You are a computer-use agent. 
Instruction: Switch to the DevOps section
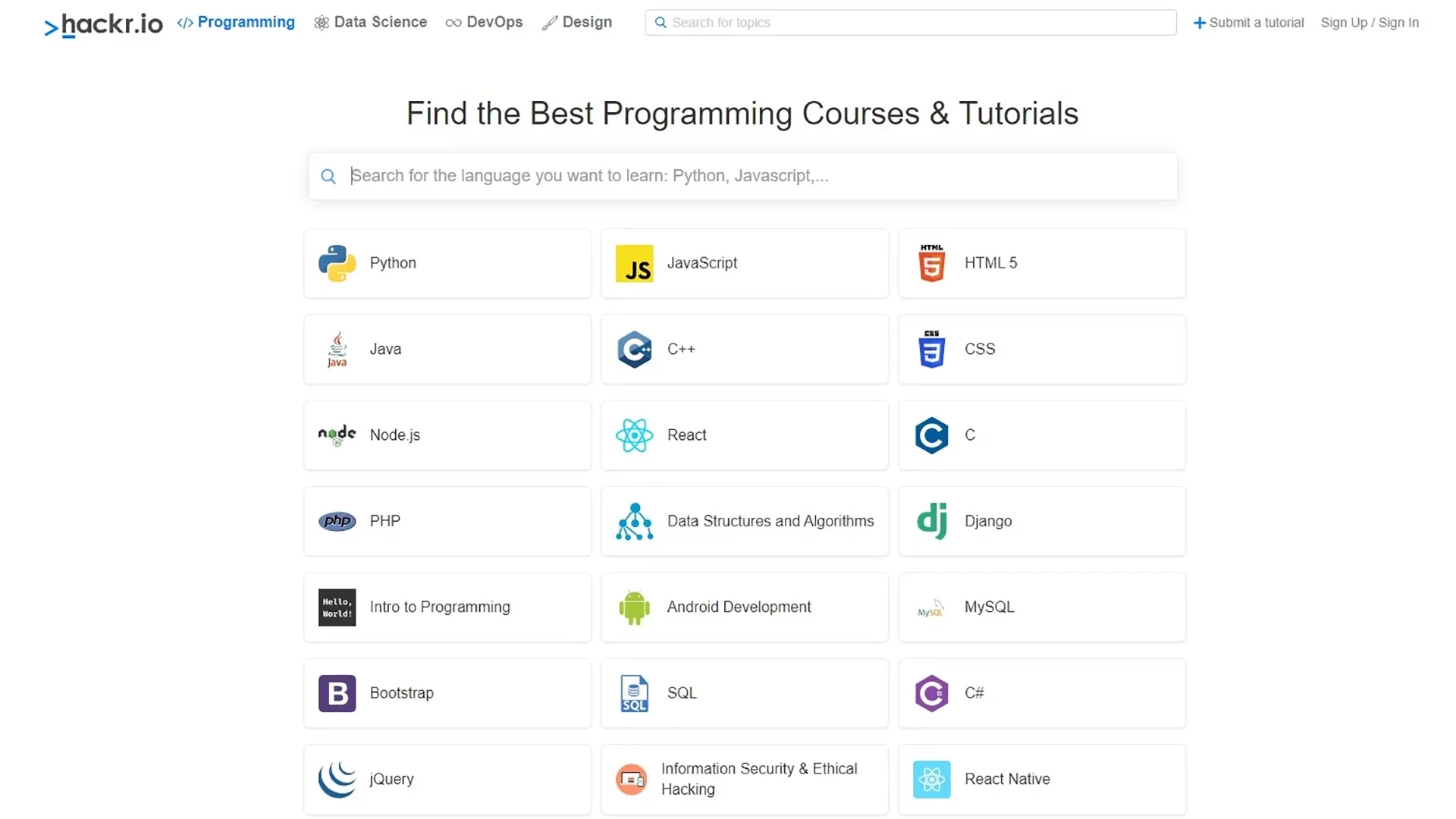pyautogui.click(x=485, y=23)
